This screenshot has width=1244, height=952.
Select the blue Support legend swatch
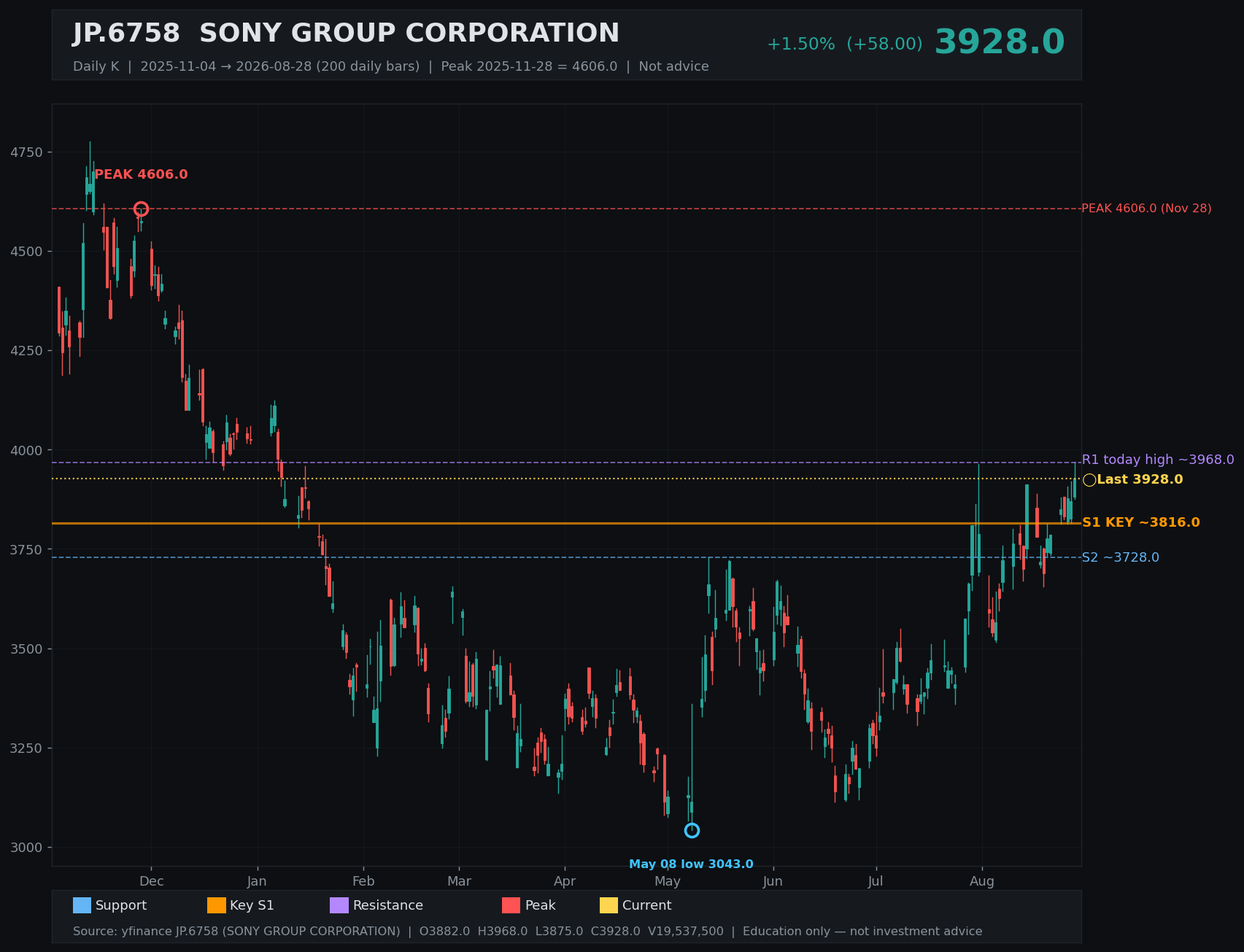pos(82,905)
